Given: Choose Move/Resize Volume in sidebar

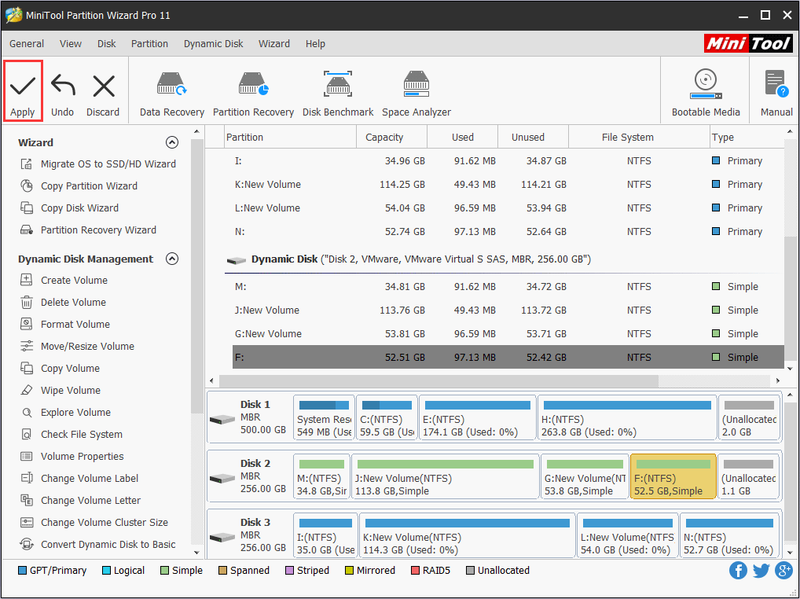Looking at the screenshot, I should click(x=87, y=346).
